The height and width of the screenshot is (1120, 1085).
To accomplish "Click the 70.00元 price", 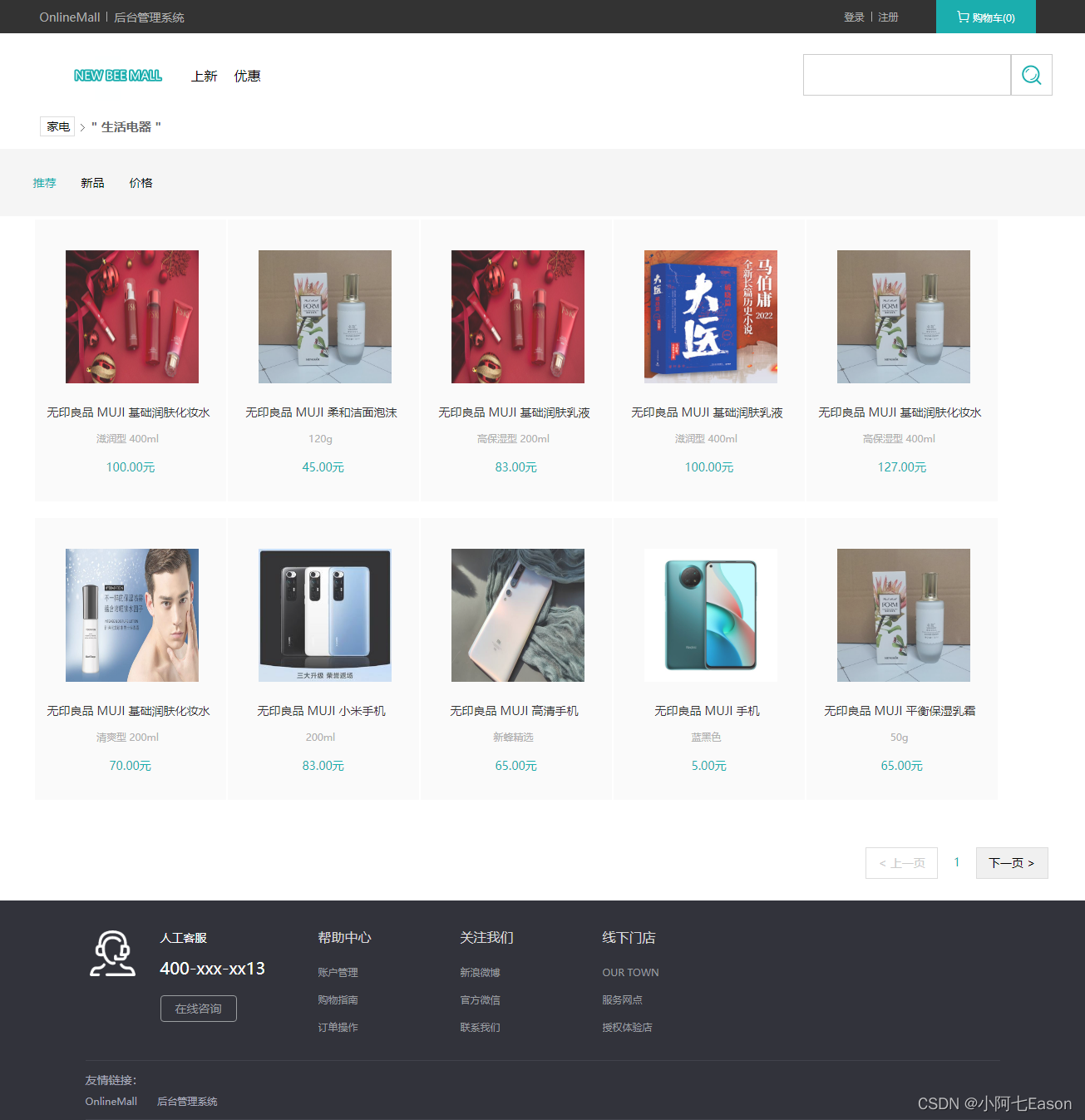I will pos(131,766).
